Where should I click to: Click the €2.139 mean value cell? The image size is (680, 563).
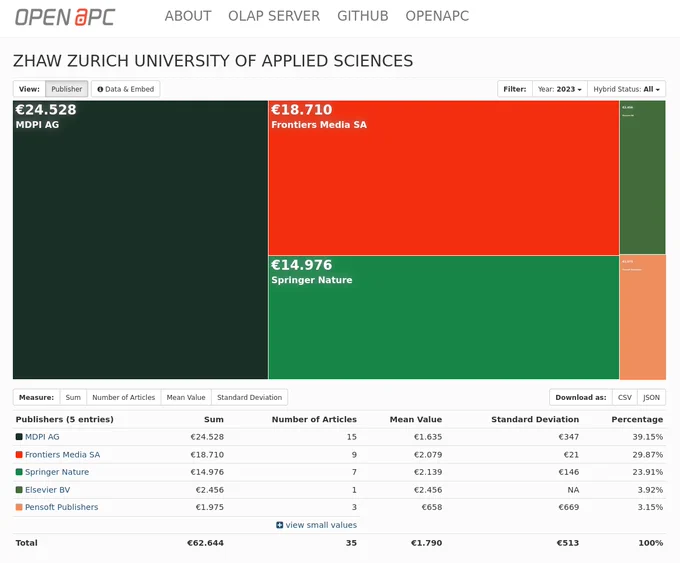click(428, 472)
